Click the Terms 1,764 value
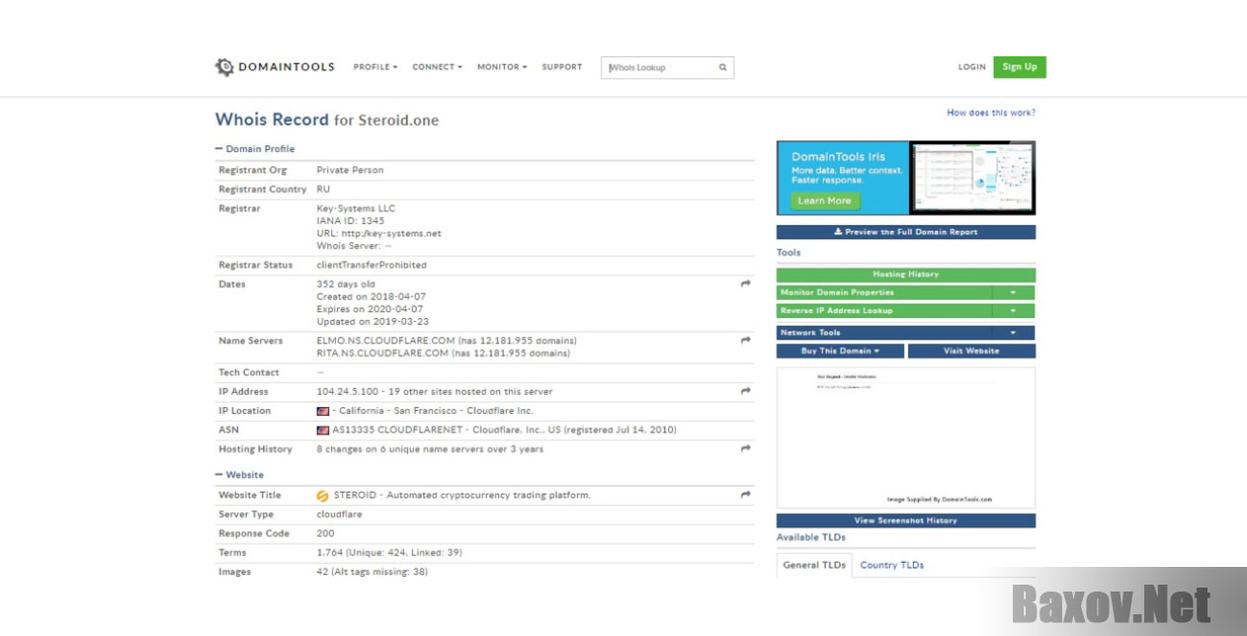The image size is (1247, 636). tap(389, 552)
